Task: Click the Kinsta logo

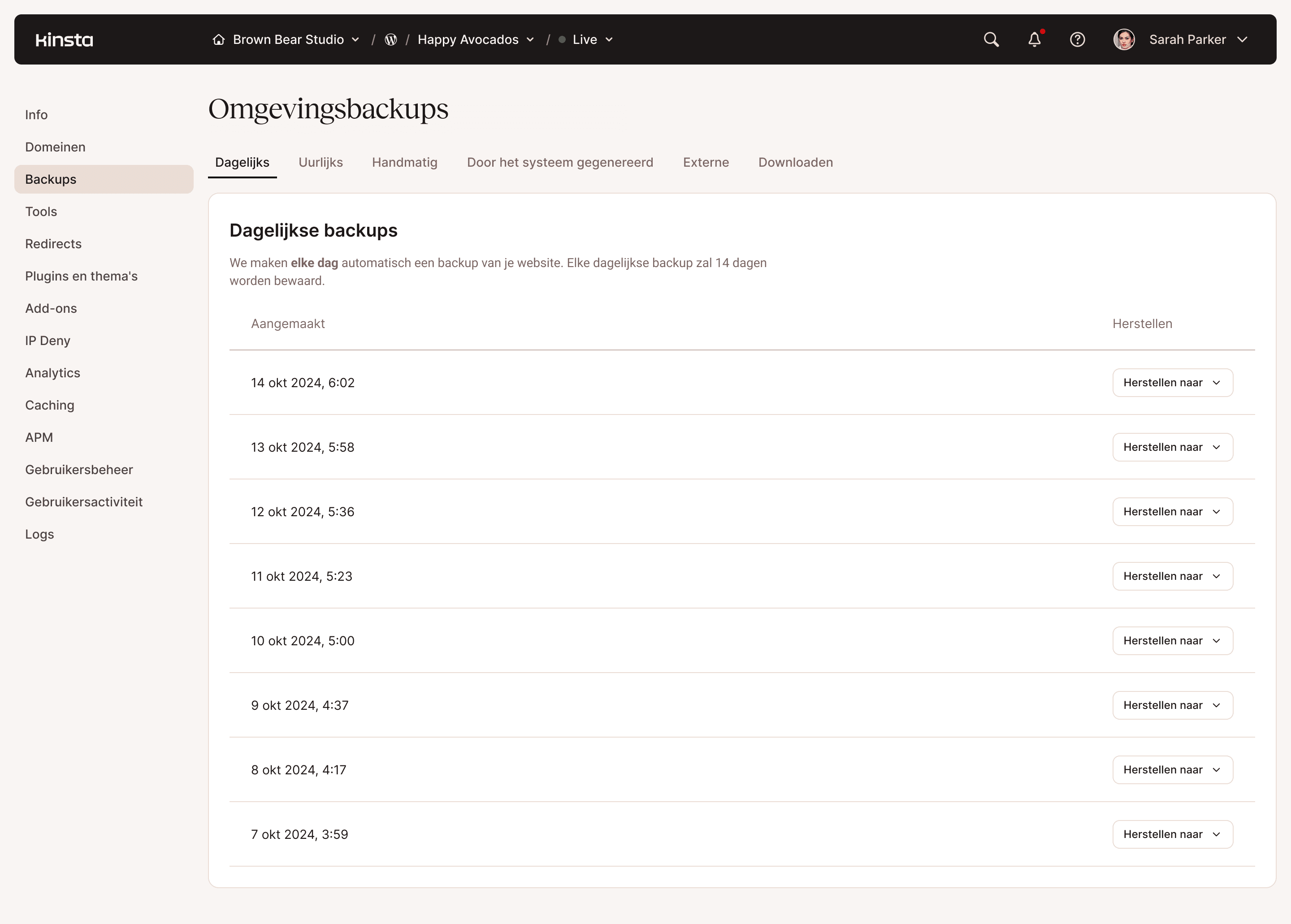Action: [x=64, y=39]
